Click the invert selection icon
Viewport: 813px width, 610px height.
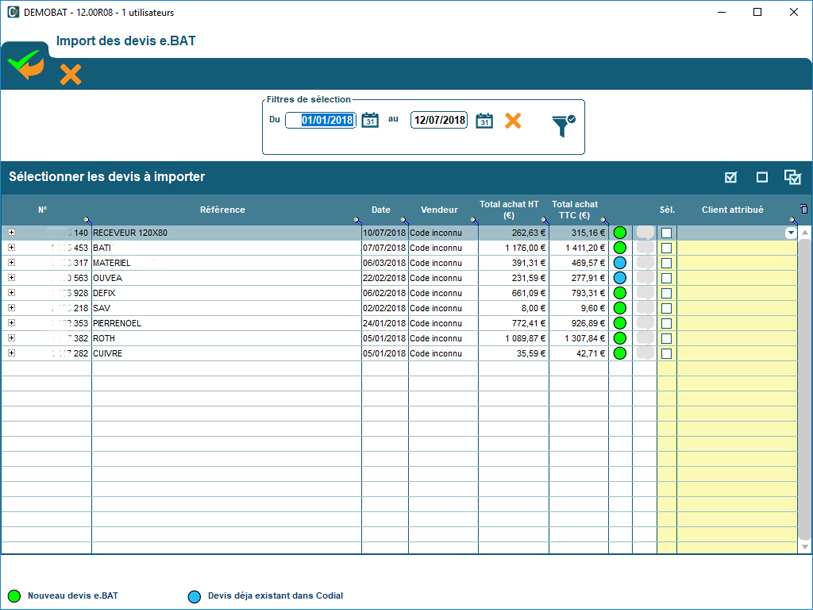point(793,177)
